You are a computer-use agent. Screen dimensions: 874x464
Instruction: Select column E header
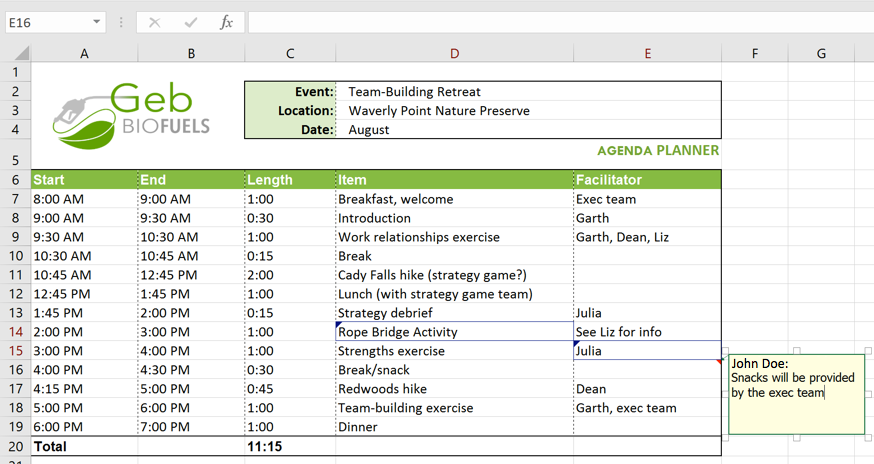[x=647, y=54]
